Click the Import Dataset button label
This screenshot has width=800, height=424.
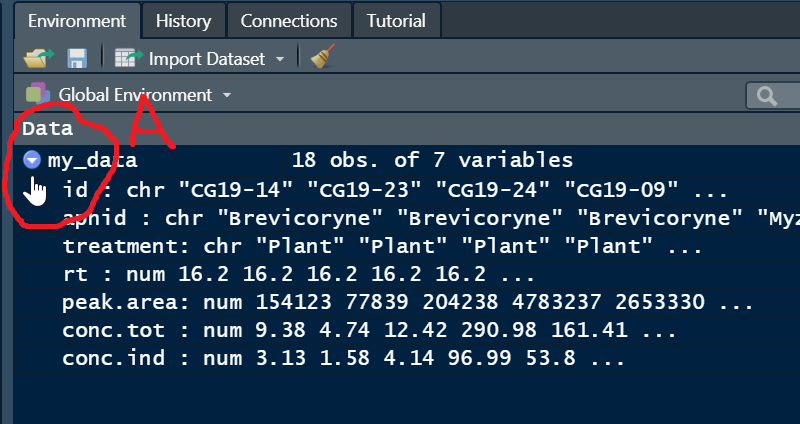click(207, 59)
